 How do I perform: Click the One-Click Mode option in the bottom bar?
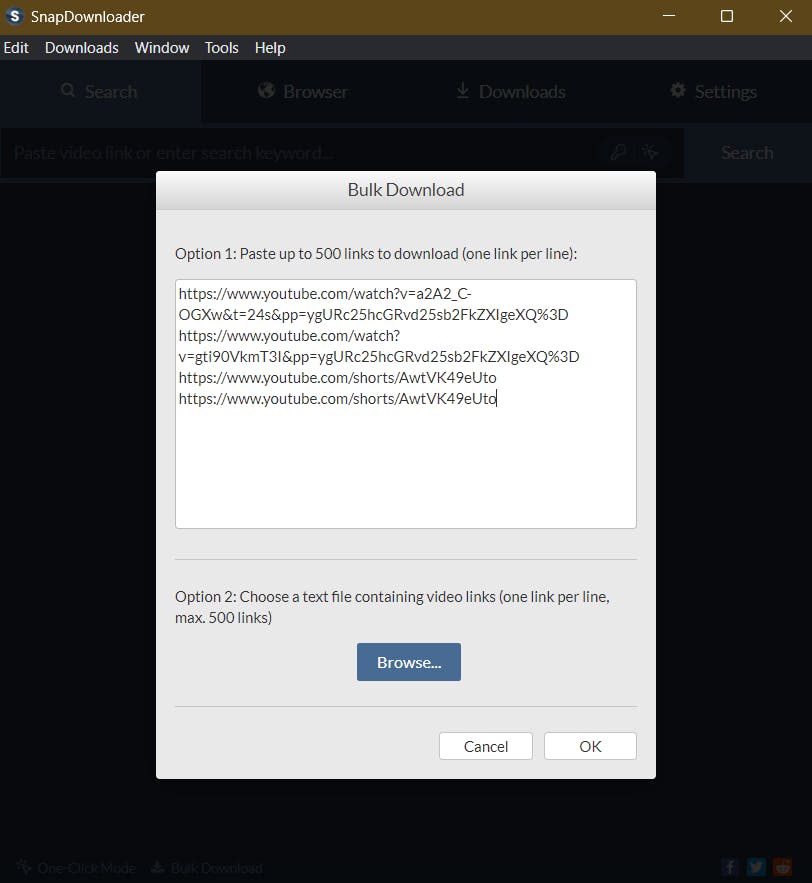tap(77, 868)
